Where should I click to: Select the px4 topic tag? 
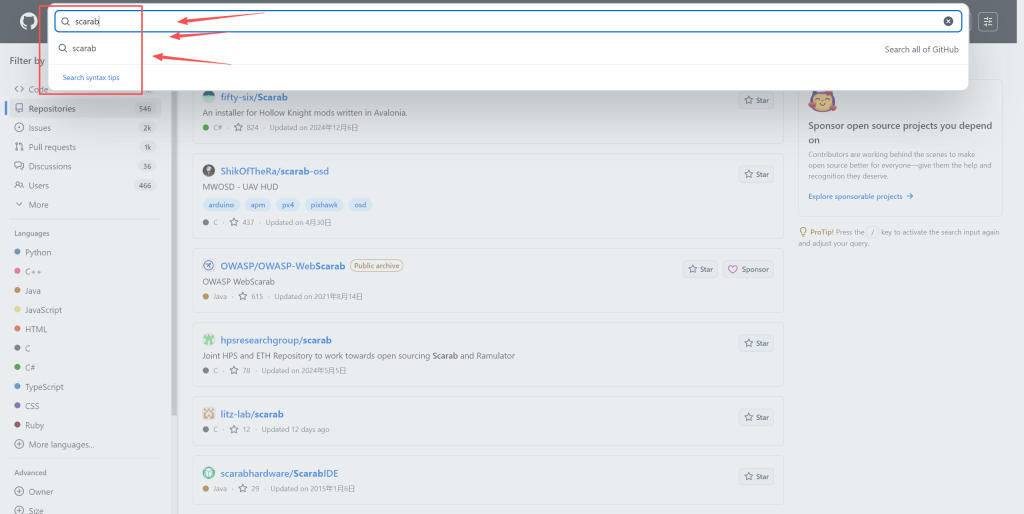[288, 205]
